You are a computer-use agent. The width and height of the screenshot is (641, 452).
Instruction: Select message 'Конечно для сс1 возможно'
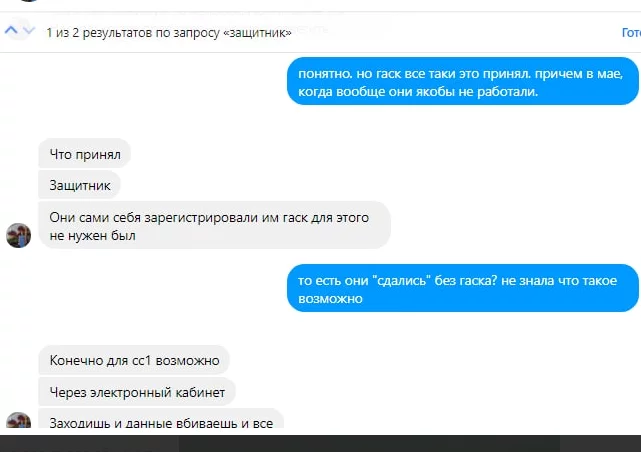pyautogui.click(x=134, y=360)
